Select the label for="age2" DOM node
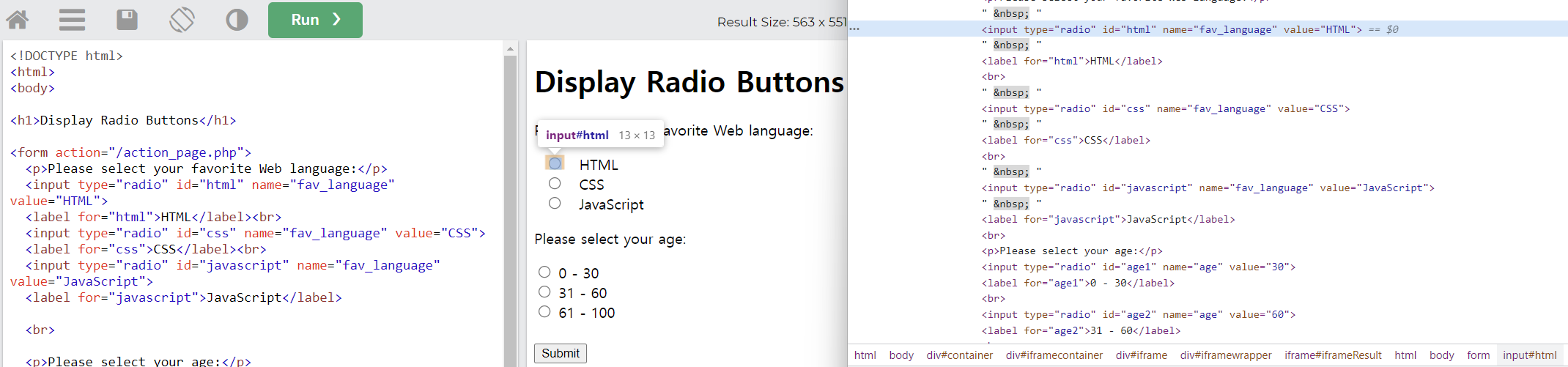The image size is (1568, 367). pos(1081,330)
